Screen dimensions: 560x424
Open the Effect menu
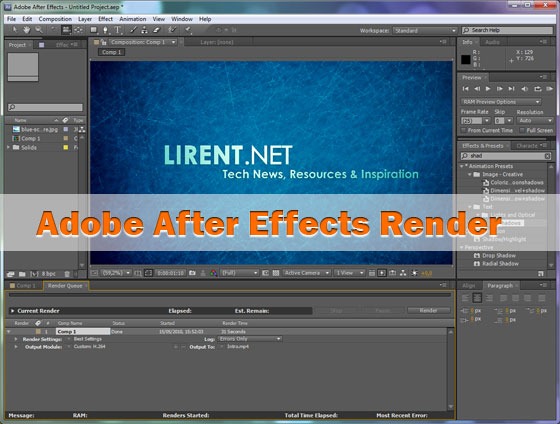[x=105, y=19]
